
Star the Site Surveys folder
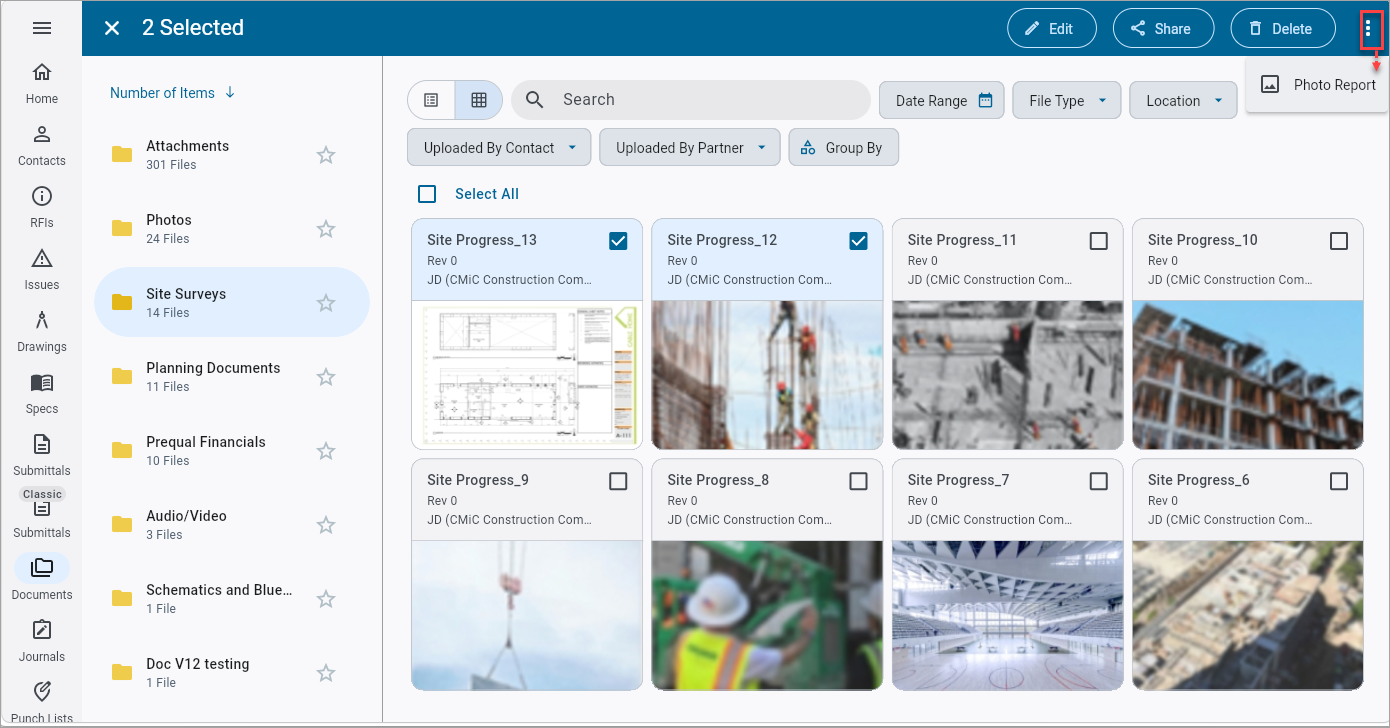click(x=326, y=303)
